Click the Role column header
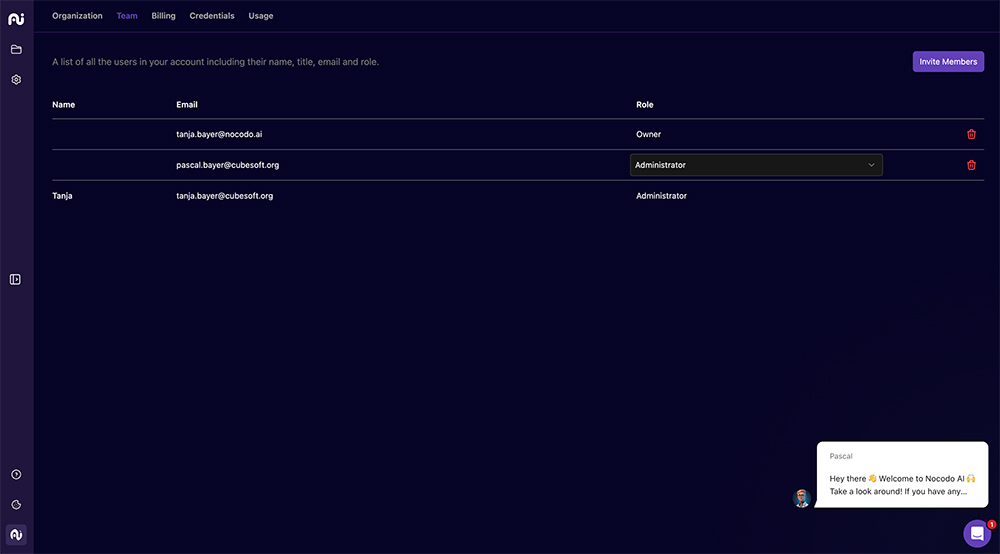 click(644, 105)
